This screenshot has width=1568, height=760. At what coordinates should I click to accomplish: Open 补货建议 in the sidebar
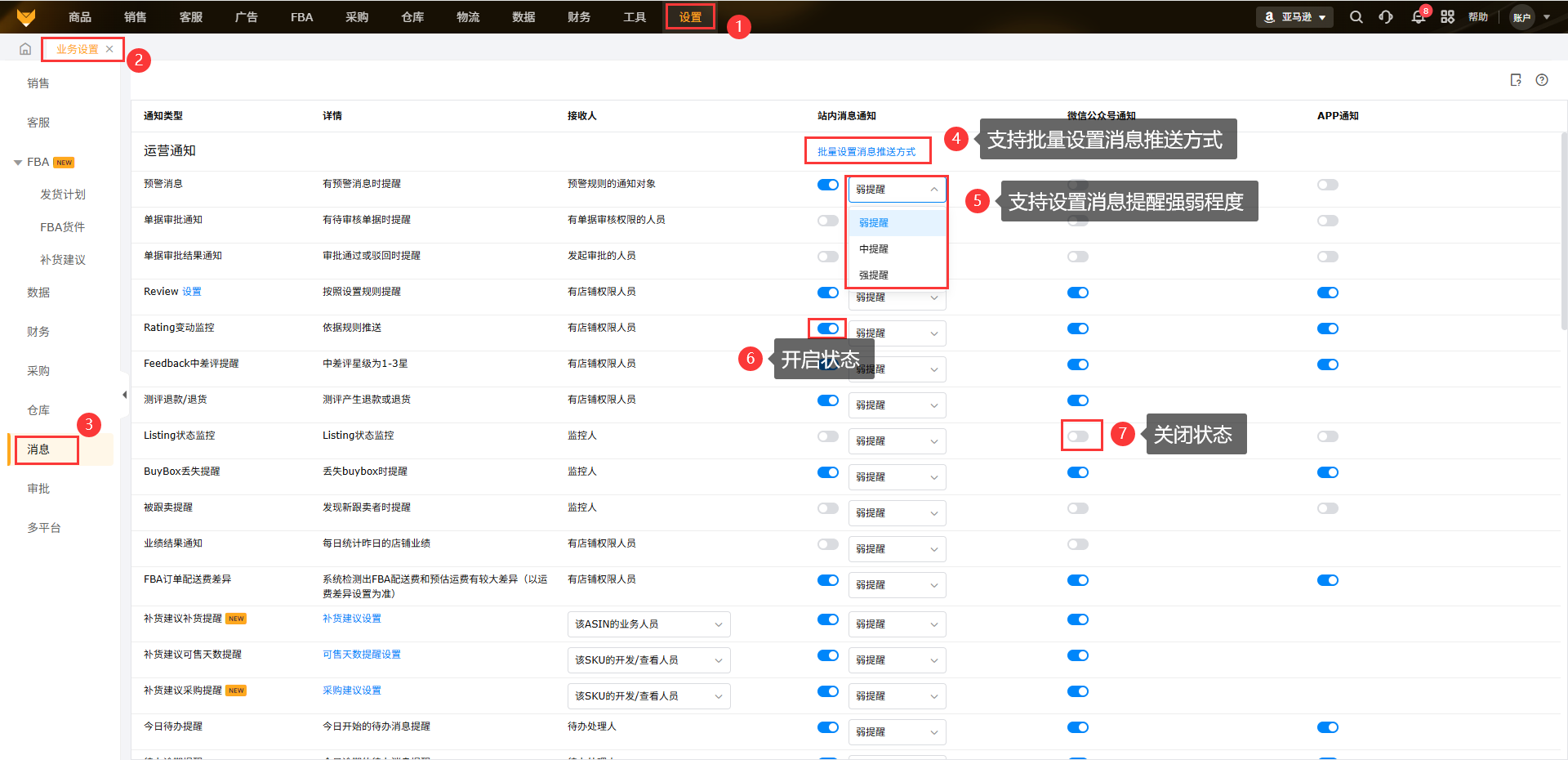pos(63,260)
